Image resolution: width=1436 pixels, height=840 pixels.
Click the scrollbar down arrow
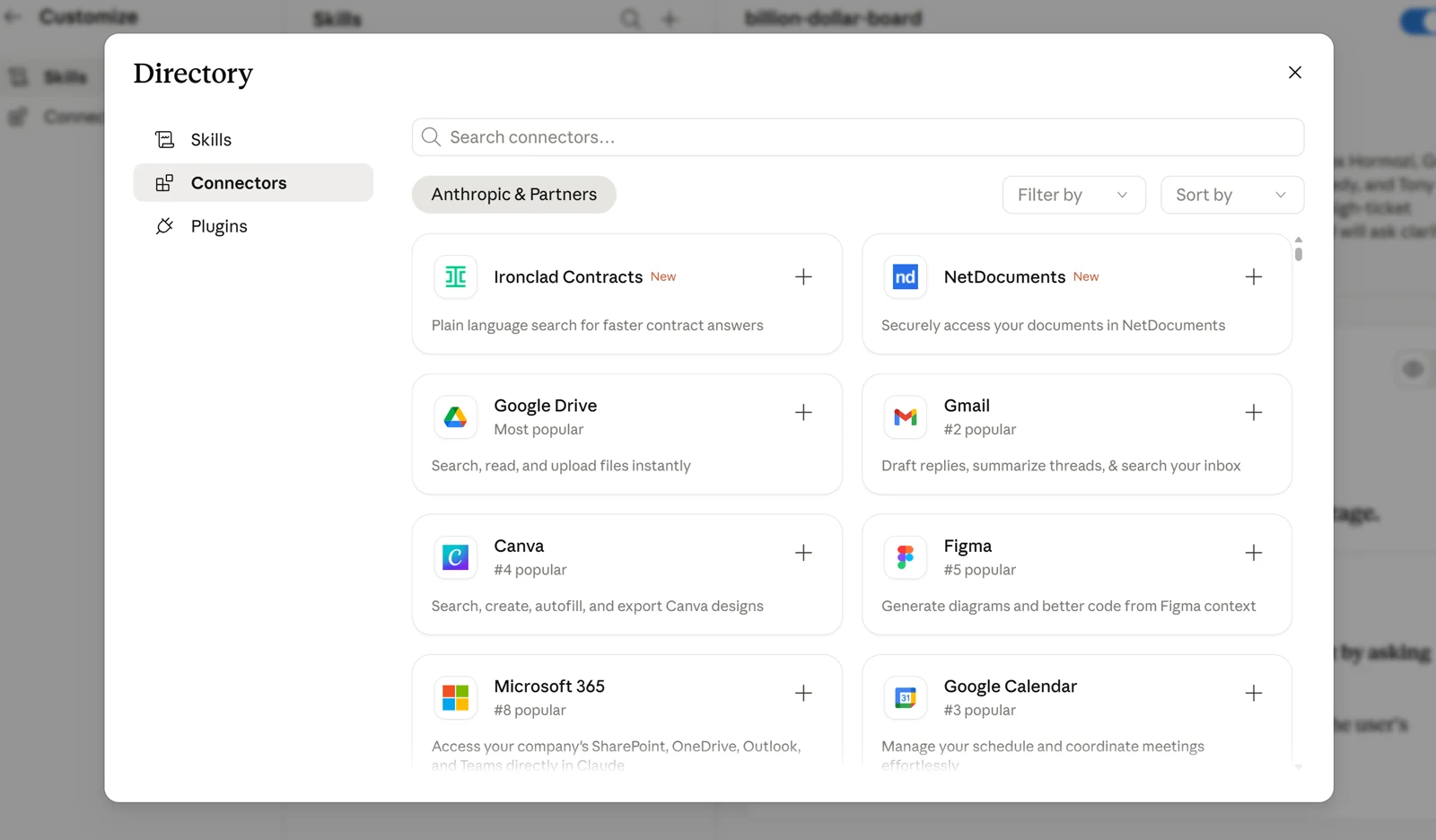(x=1299, y=767)
